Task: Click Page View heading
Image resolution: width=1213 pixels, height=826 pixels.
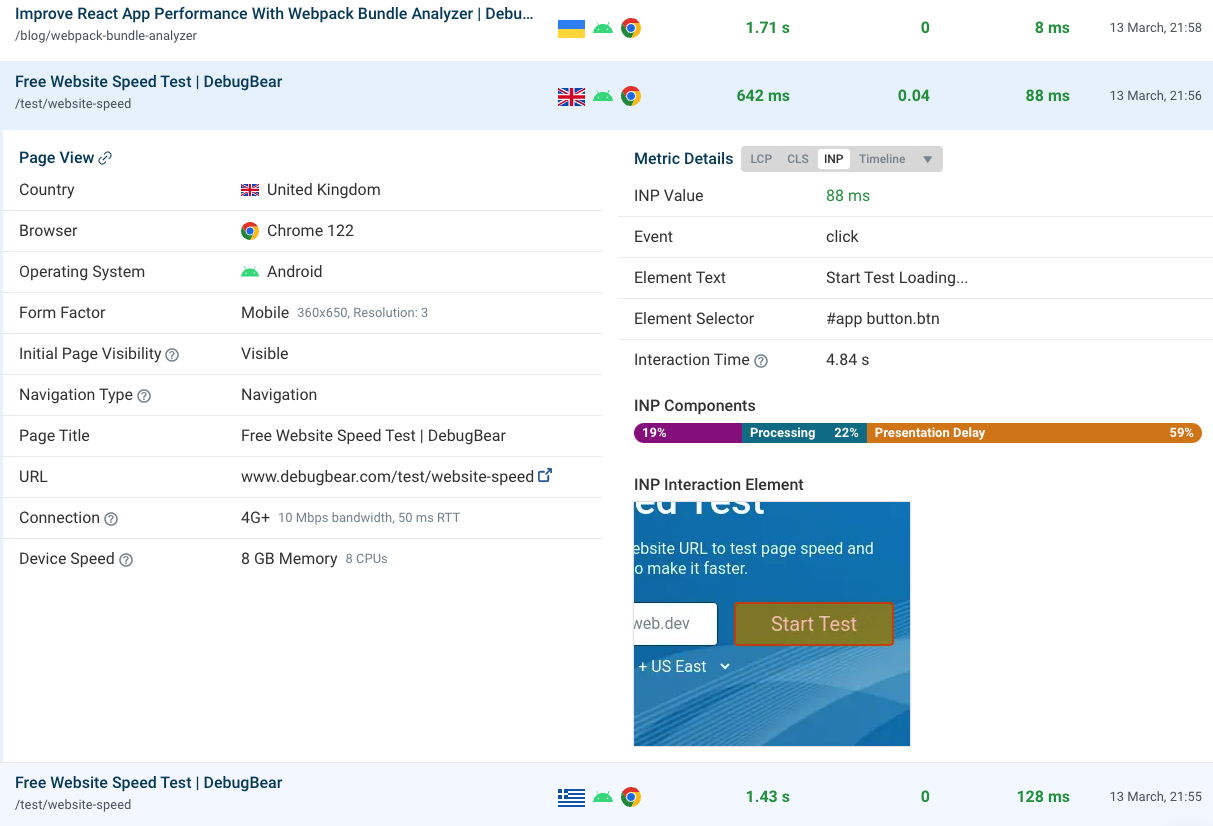Action: point(56,158)
